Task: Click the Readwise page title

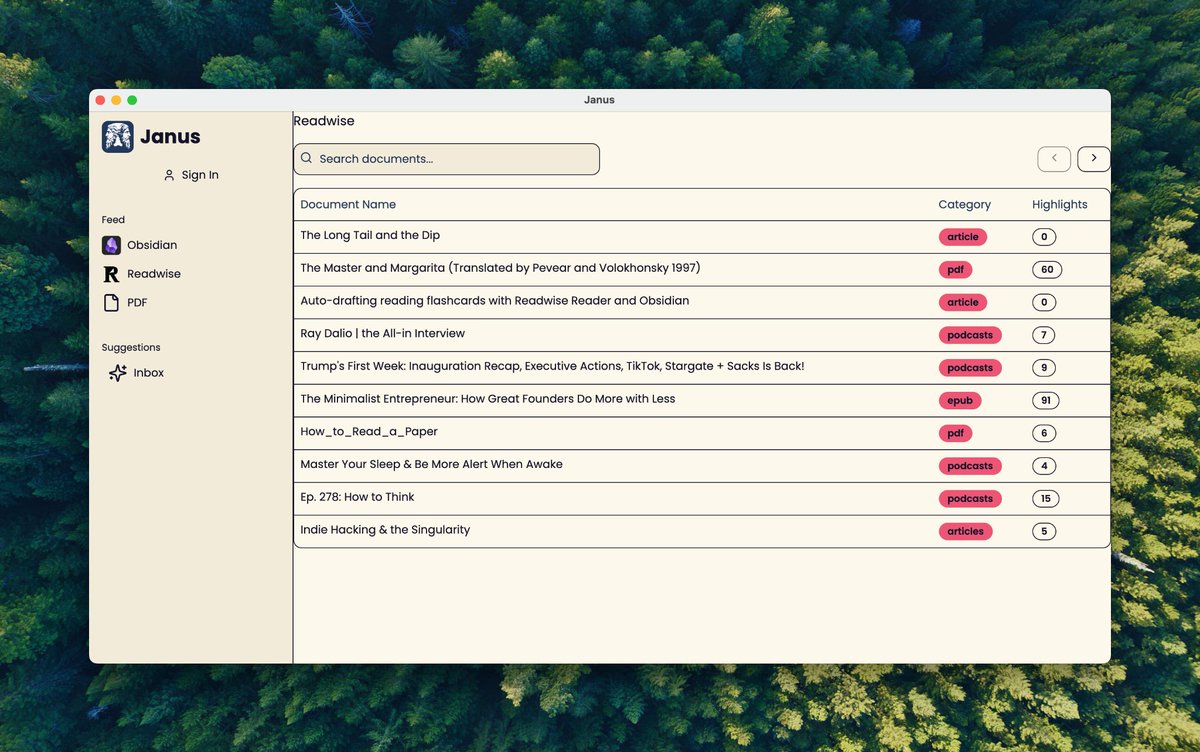Action: pos(324,121)
